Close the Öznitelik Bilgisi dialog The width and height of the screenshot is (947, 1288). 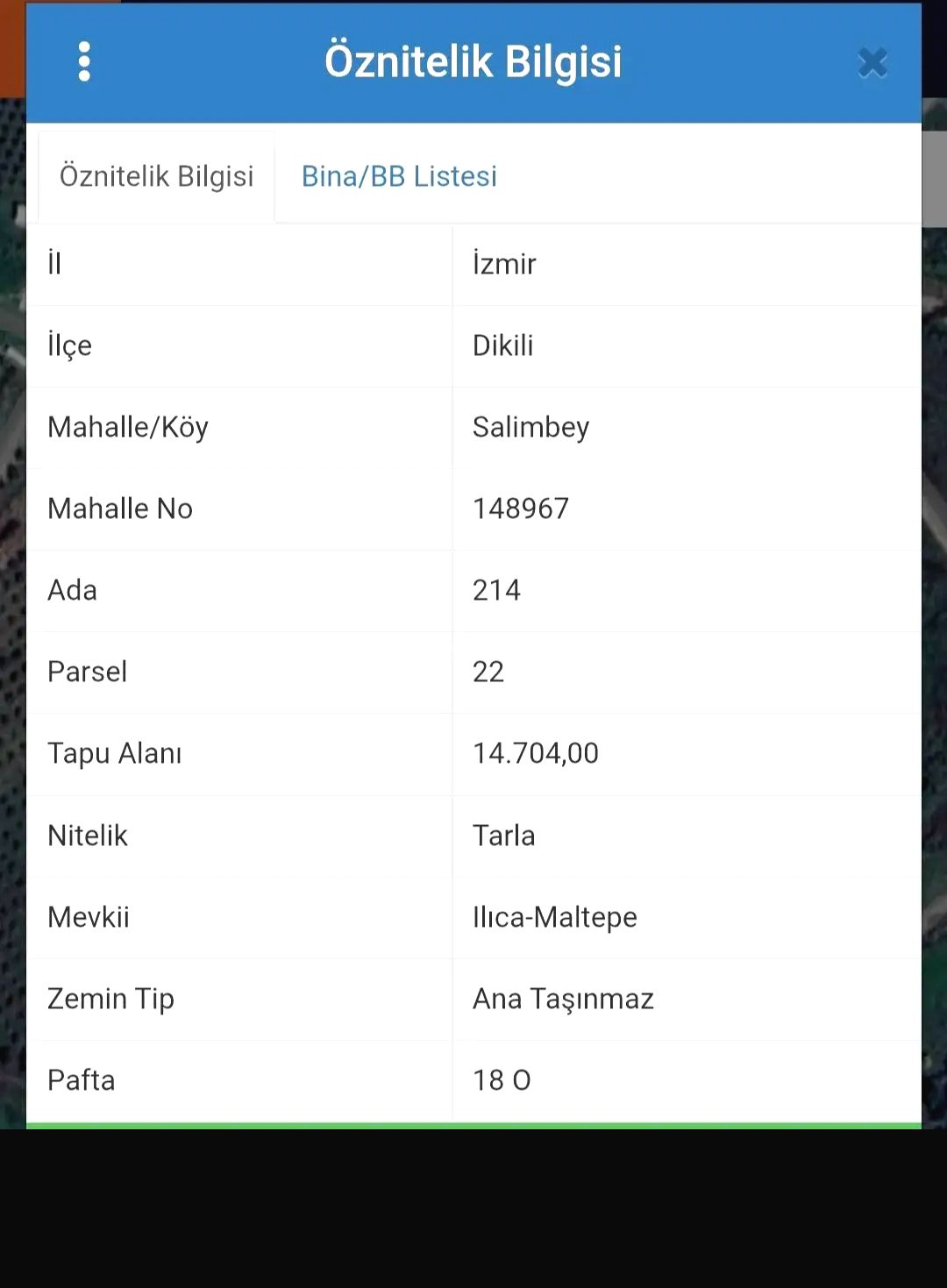tap(872, 62)
